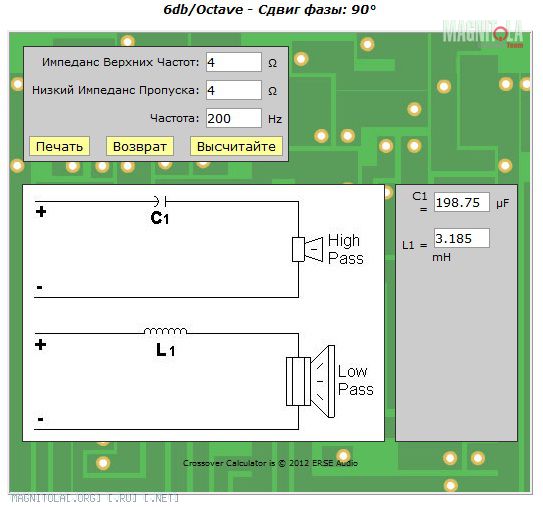Image resolution: width=543 pixels, height=507 pixels.
Task: Click the Crossover Calculator copyright text
Action: click(x=270, y=463)
